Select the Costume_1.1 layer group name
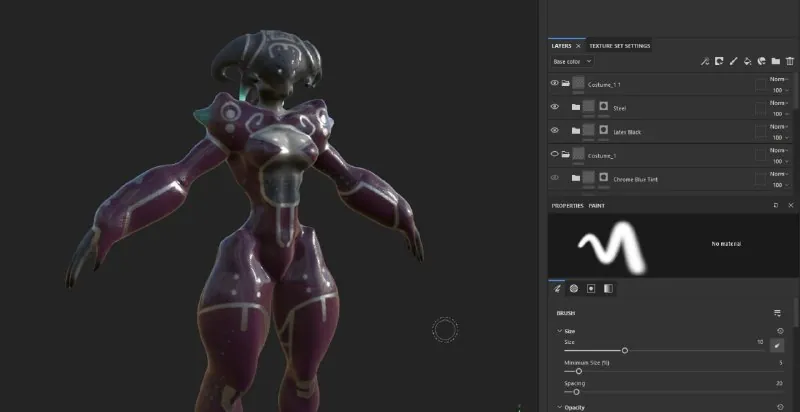 point(604,85)
